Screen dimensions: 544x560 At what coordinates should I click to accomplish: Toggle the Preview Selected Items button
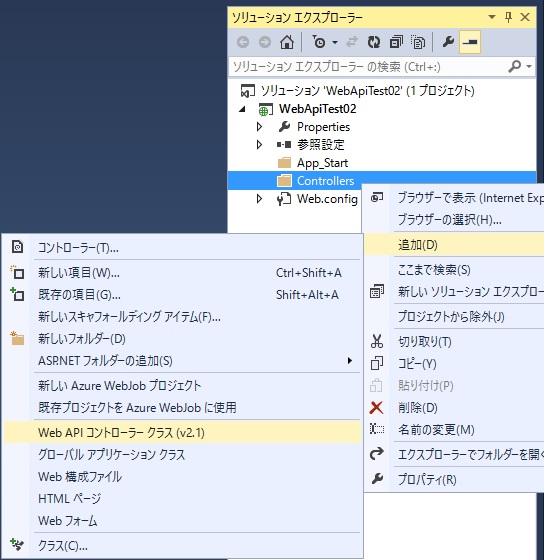point(470,42)
